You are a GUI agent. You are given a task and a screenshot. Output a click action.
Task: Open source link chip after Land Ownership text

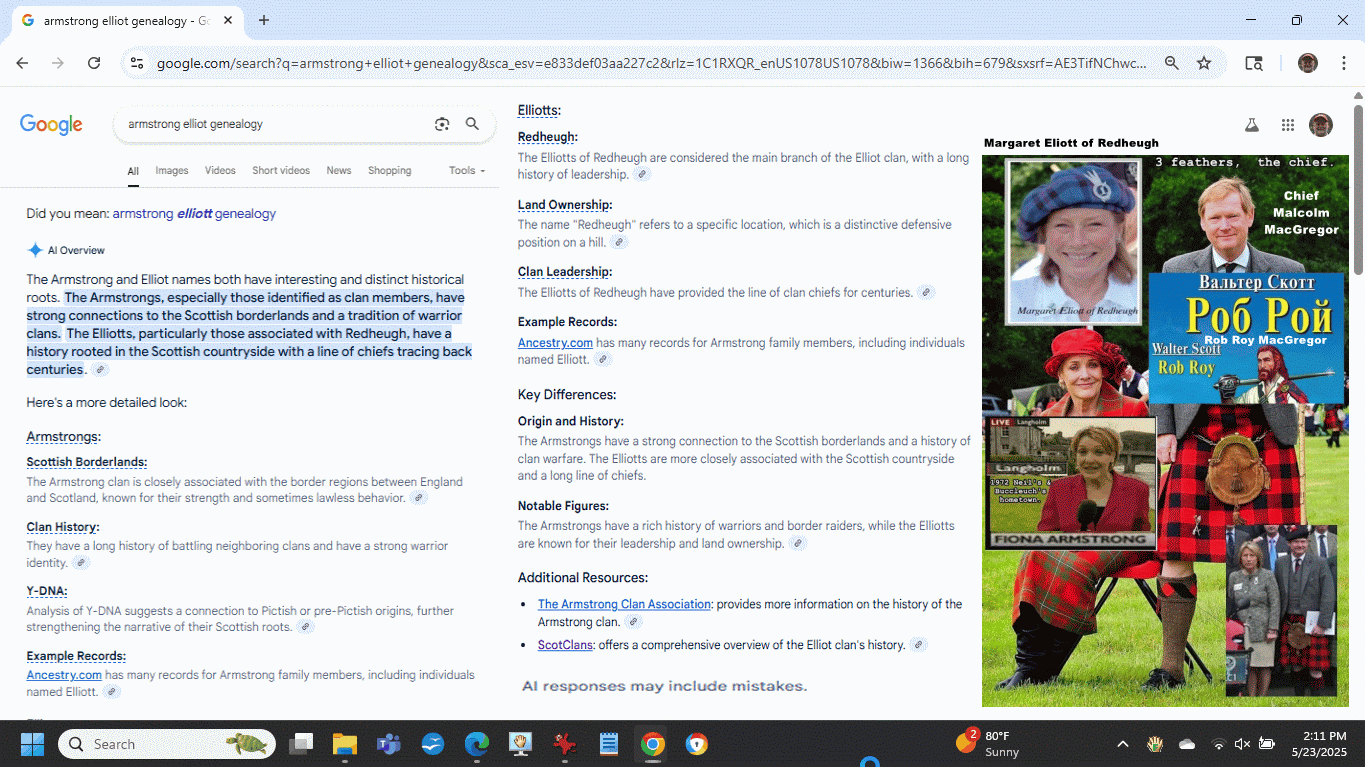[619, 242]
